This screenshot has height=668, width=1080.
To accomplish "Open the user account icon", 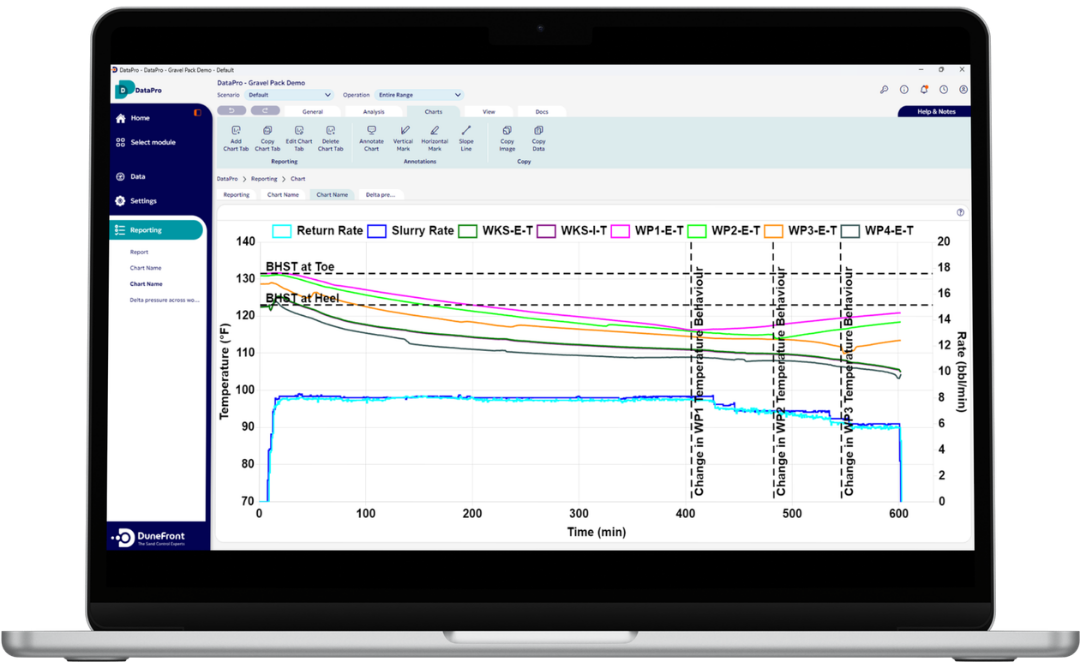I will click(963, 90).
